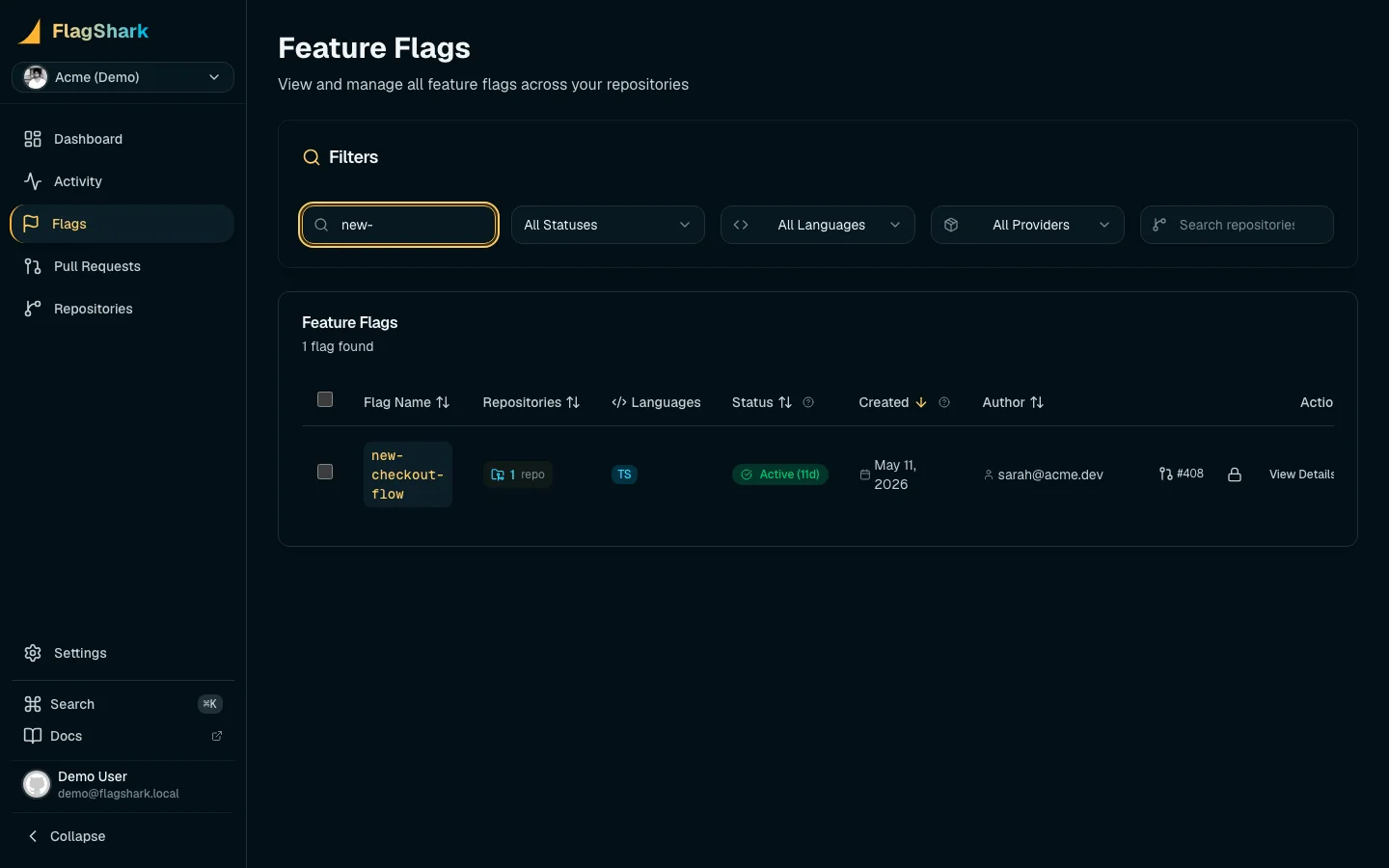Click the code icon in Languages header
The height and width of the screenshot is (868, 1389).
coord(619,402)
